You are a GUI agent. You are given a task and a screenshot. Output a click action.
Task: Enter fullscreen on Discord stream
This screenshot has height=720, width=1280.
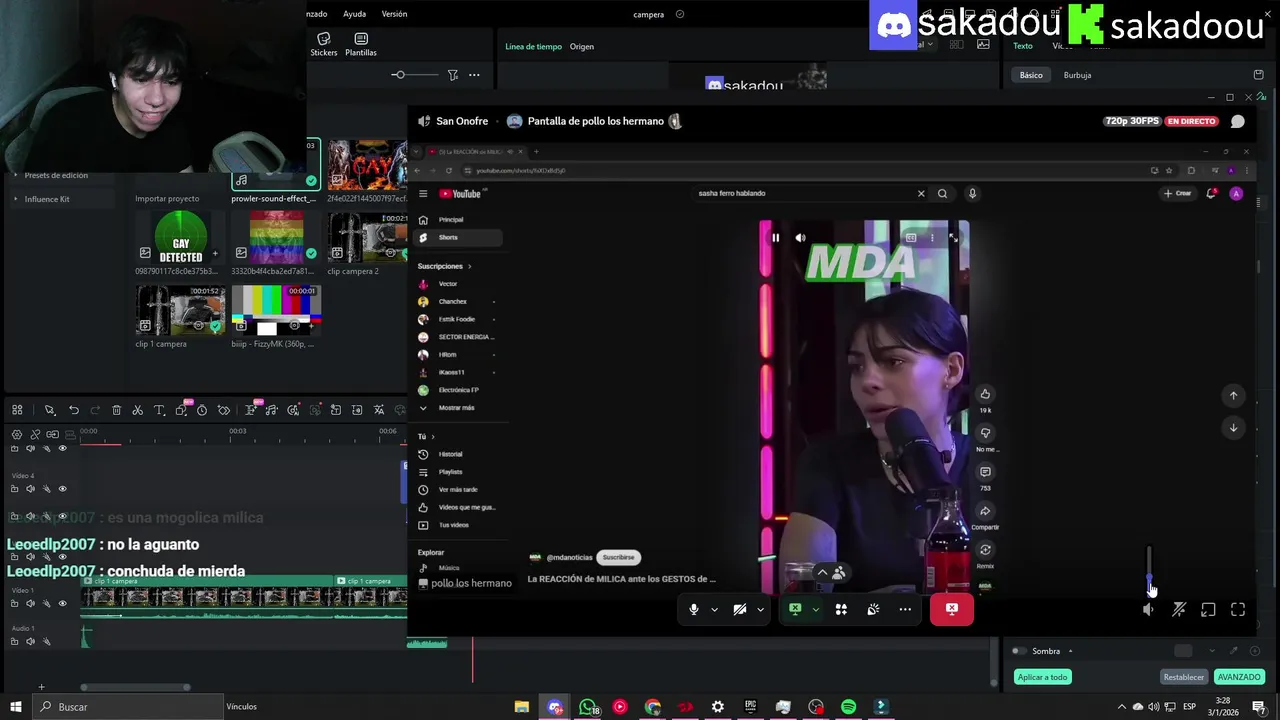(1238, 610)
